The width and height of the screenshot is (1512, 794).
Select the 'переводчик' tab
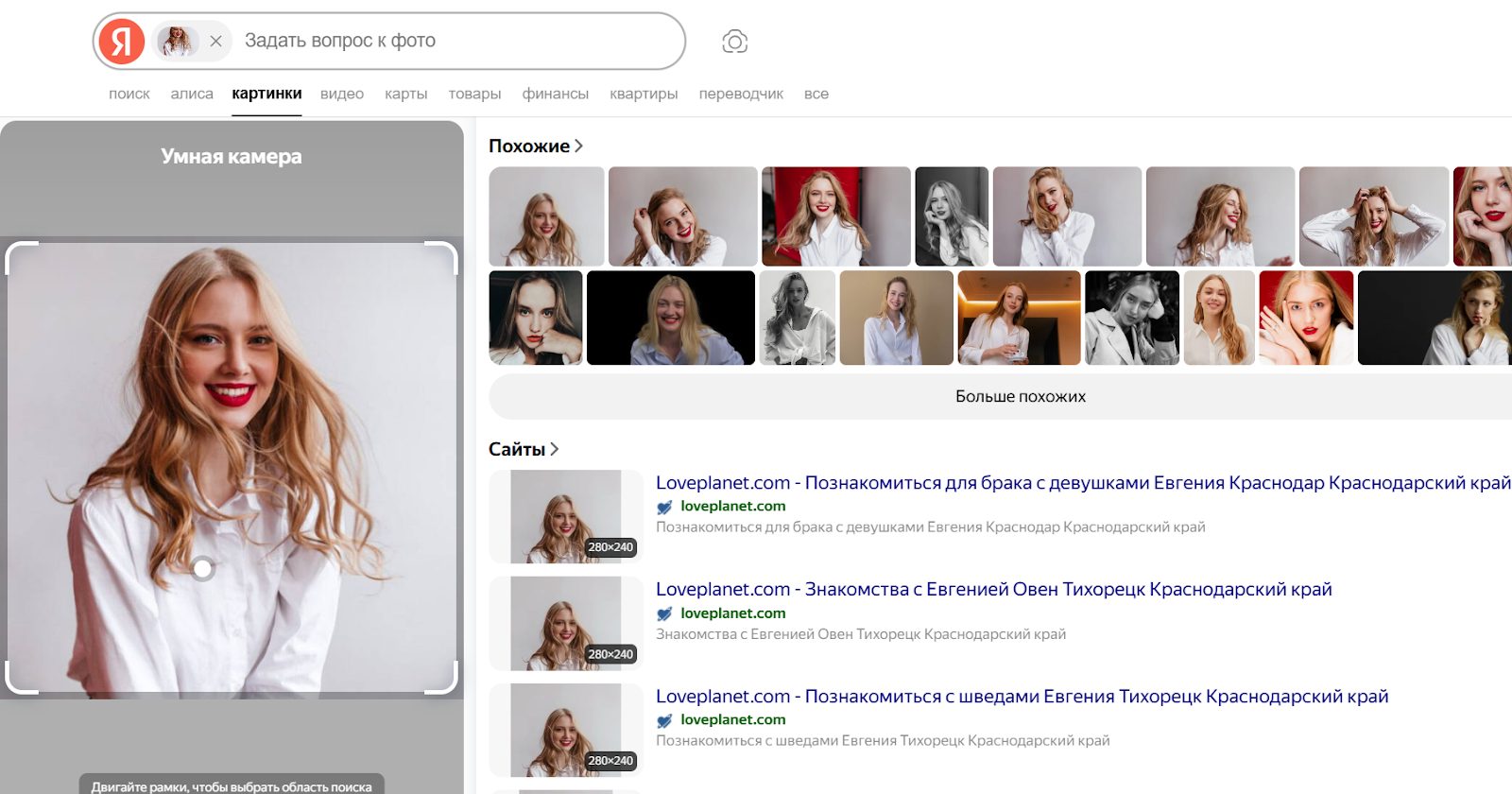click(741, 94)
